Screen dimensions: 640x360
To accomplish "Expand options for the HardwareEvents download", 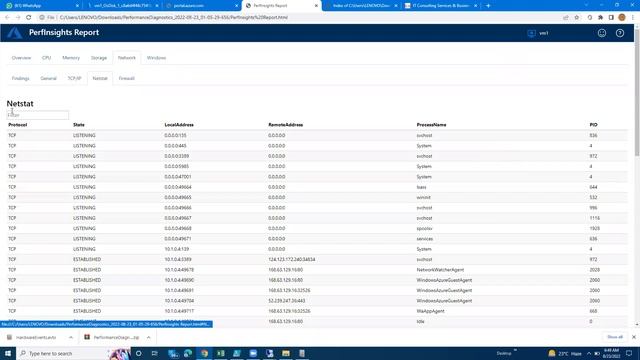I will click(x=71, y=338).
